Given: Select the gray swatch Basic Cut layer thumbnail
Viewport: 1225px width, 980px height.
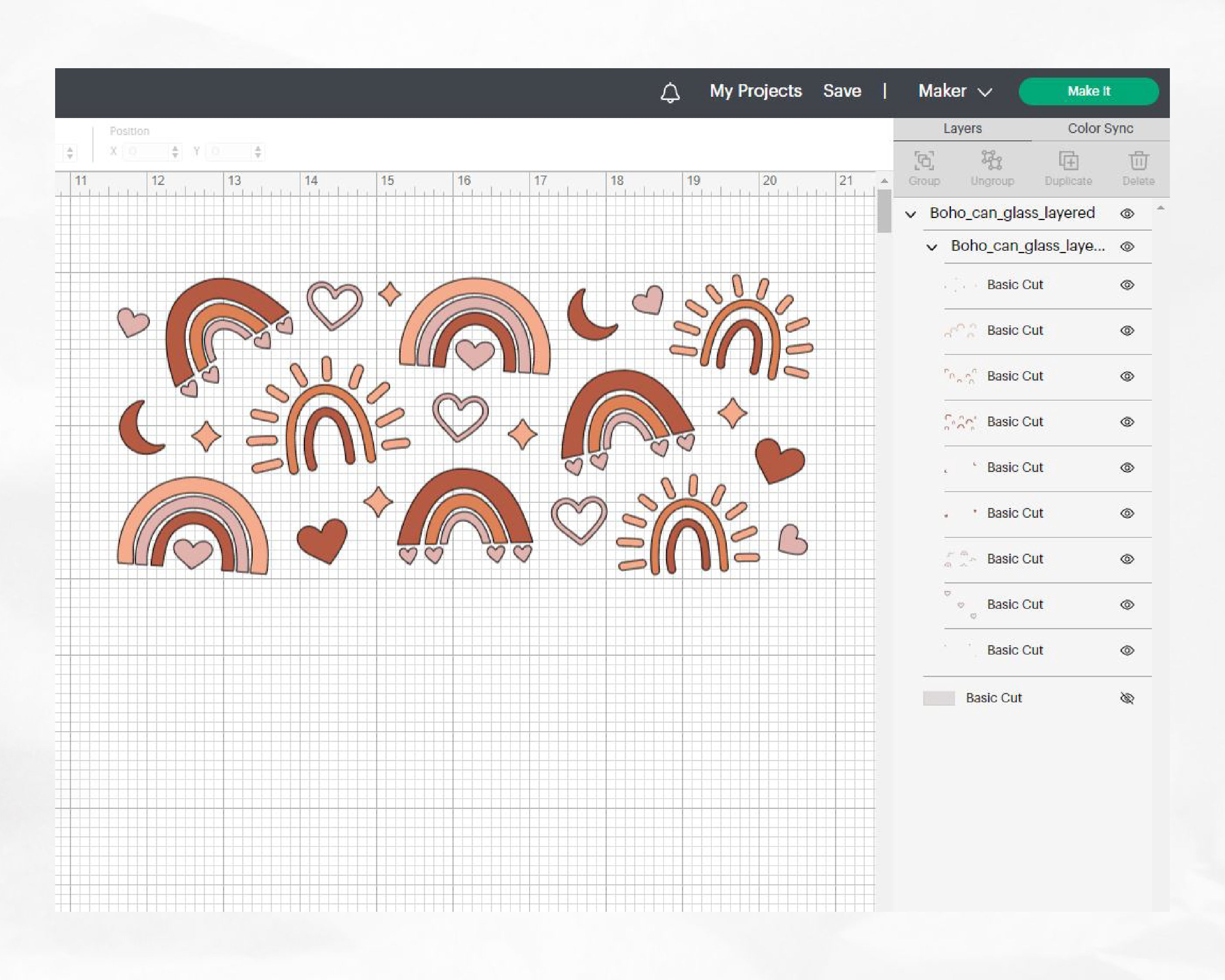Looking at the screenshot, I should tap(939, 698).
